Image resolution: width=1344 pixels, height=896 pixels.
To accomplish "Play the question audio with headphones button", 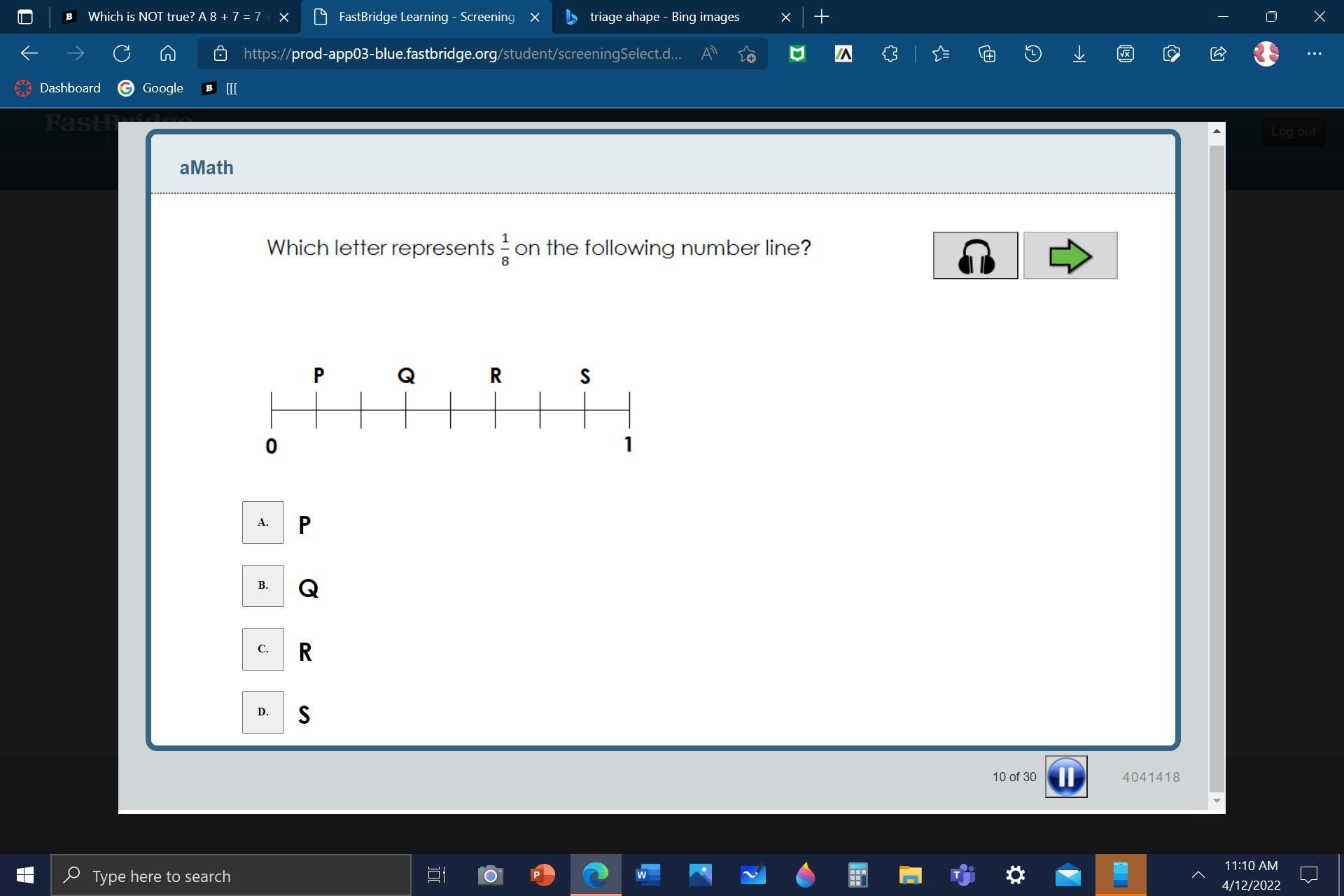I will pyautogui.click(x=975, y=255).
